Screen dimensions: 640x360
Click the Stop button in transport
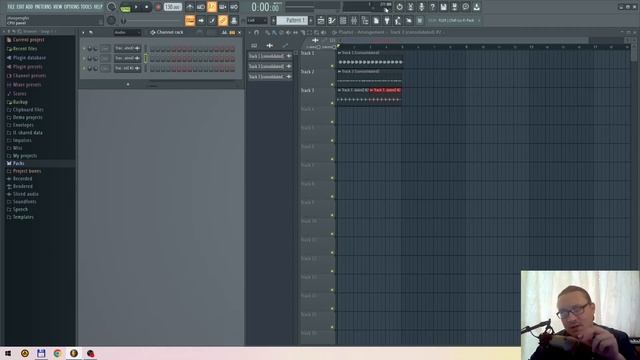tap(147, 7)
